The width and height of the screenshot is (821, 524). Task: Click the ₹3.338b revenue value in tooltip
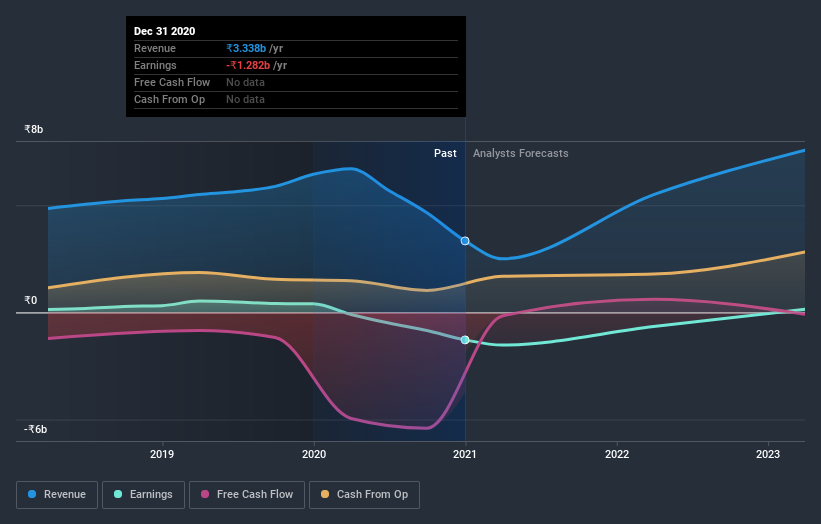246,48
